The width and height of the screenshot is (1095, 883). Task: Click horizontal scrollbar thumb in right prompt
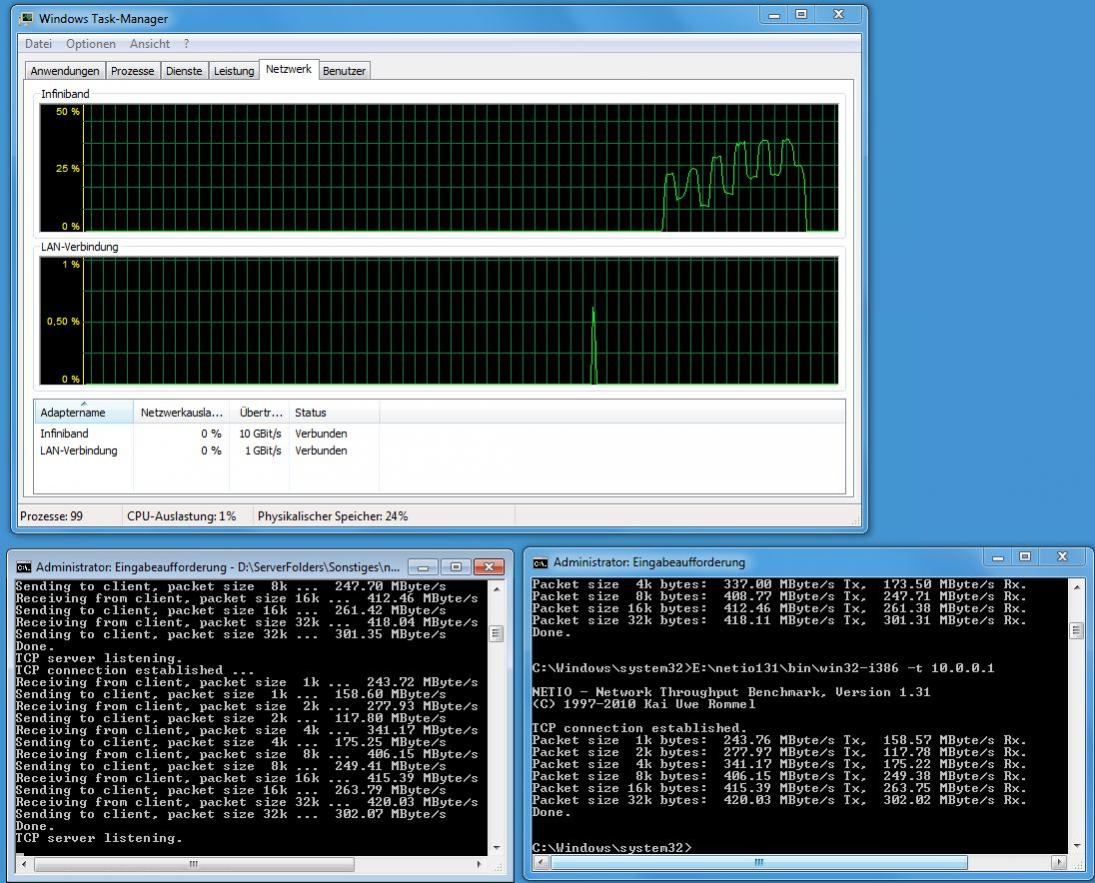click(759, 863)
